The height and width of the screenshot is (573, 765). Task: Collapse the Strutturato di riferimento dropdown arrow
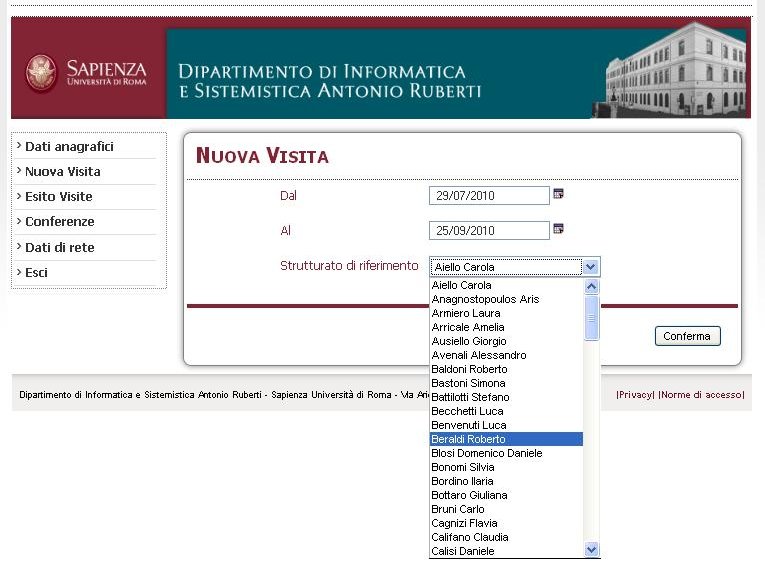click(591, 267)
